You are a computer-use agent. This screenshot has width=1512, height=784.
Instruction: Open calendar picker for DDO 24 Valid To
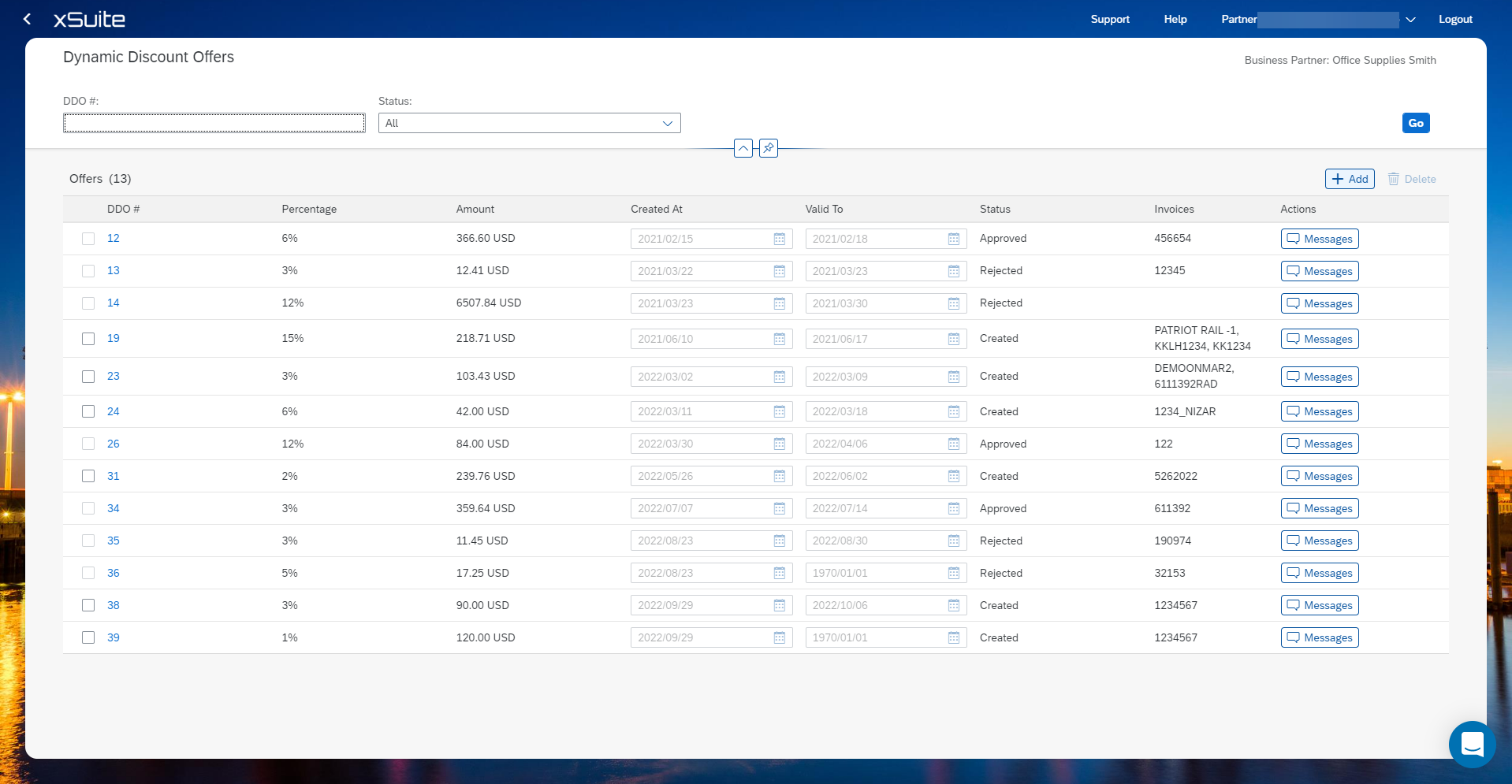point(953,411)
